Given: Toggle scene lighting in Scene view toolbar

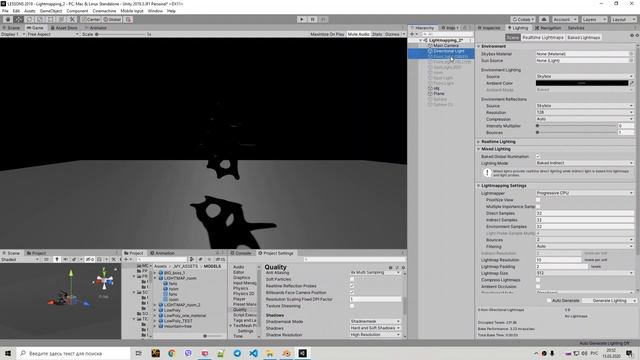Looking at the screenshot, I should (x=57, y=259).
